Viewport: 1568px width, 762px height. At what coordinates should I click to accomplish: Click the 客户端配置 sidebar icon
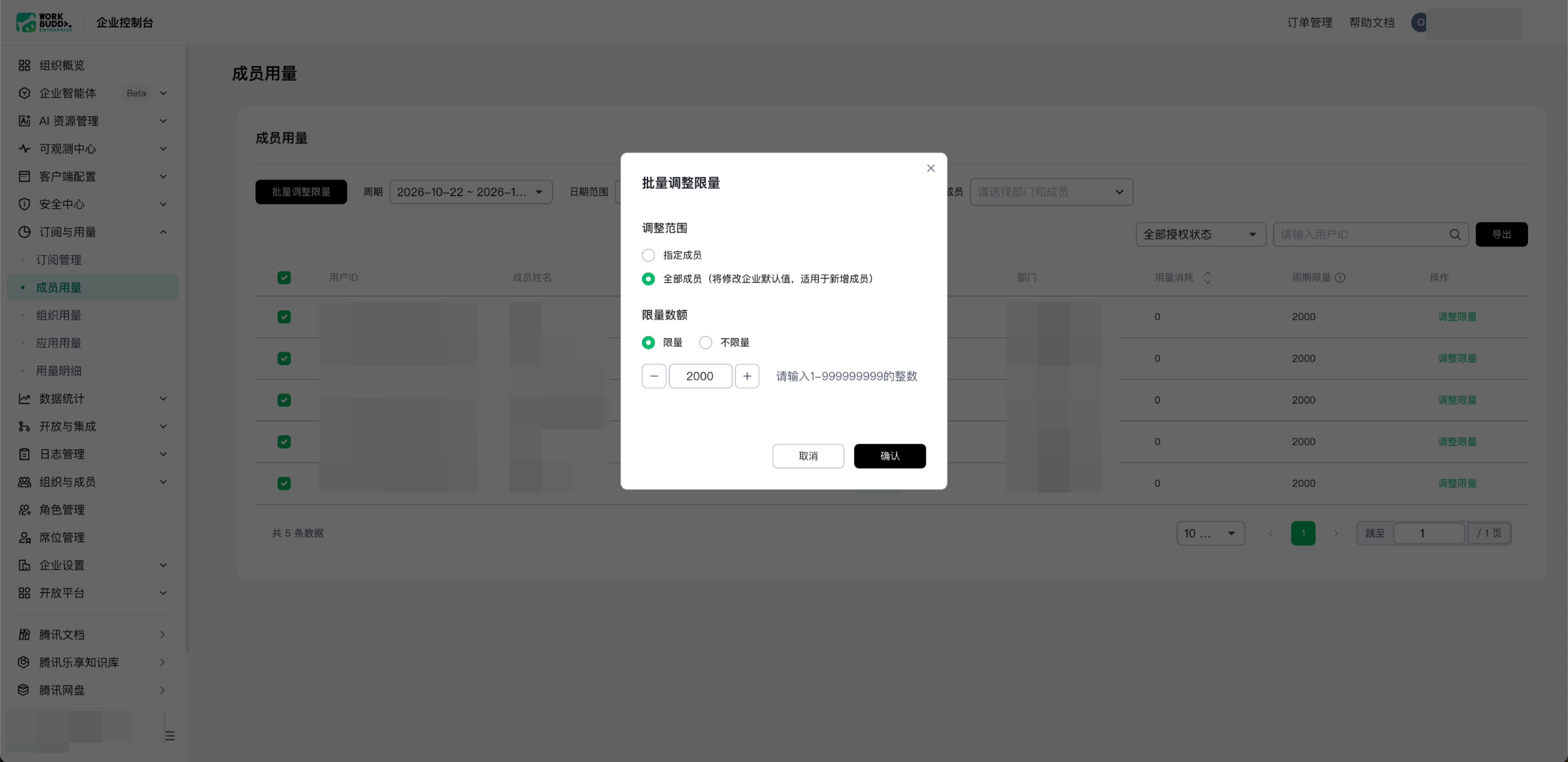point(24,176)
